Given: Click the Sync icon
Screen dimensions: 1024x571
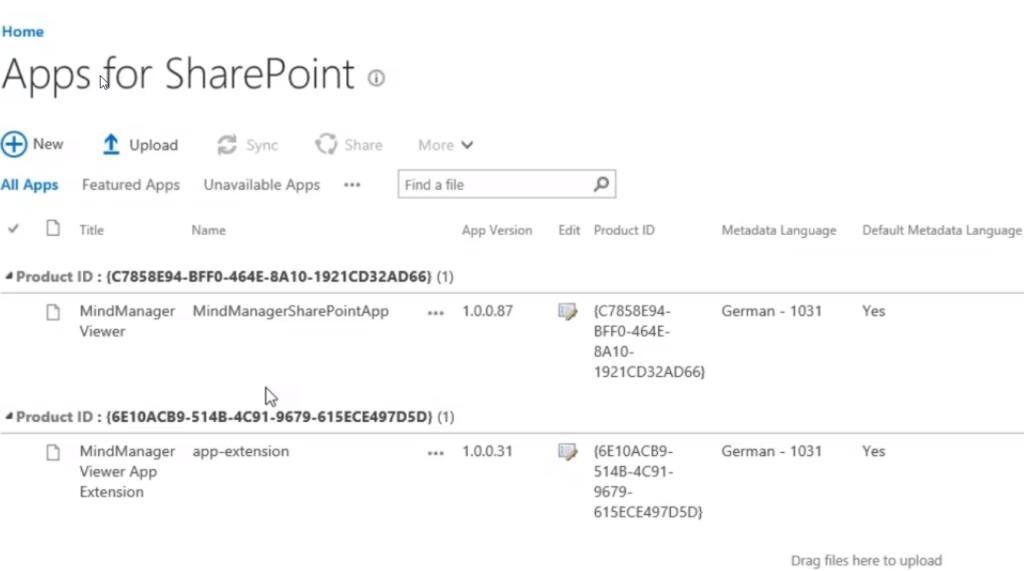Looking at the screenshot, I should coord(227,144).
